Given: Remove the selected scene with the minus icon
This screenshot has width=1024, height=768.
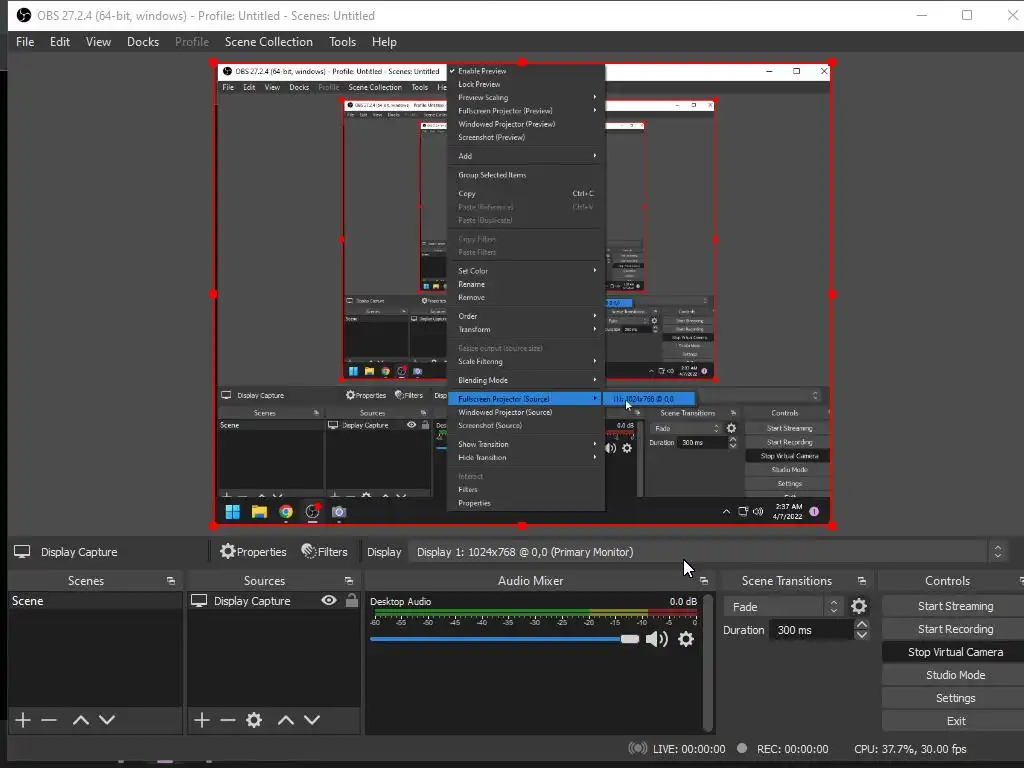Looking at the screenshot, I should (x=49, y=720).
